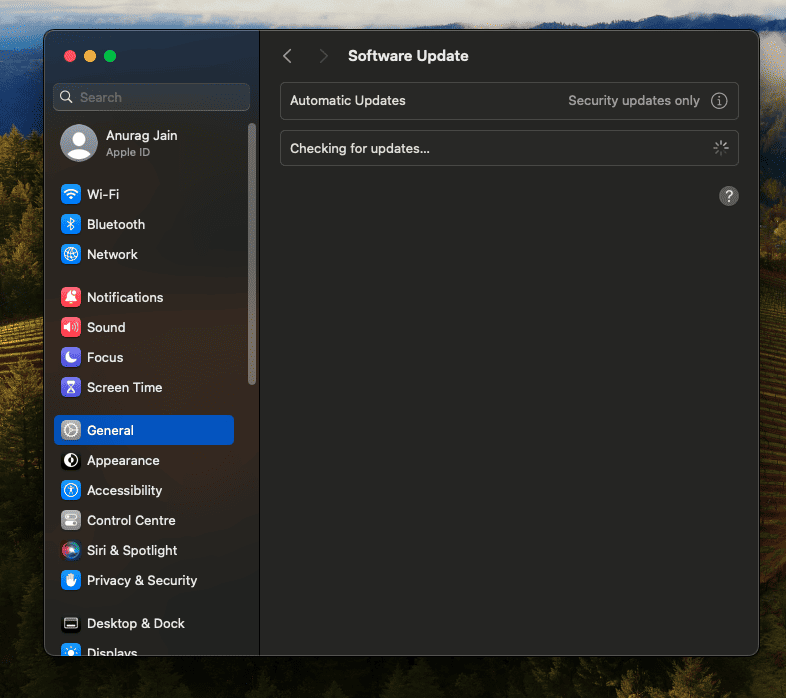Open the Focus sidebar label
The width and height of the screenshot is (786, 698).
tap(105, 358)
